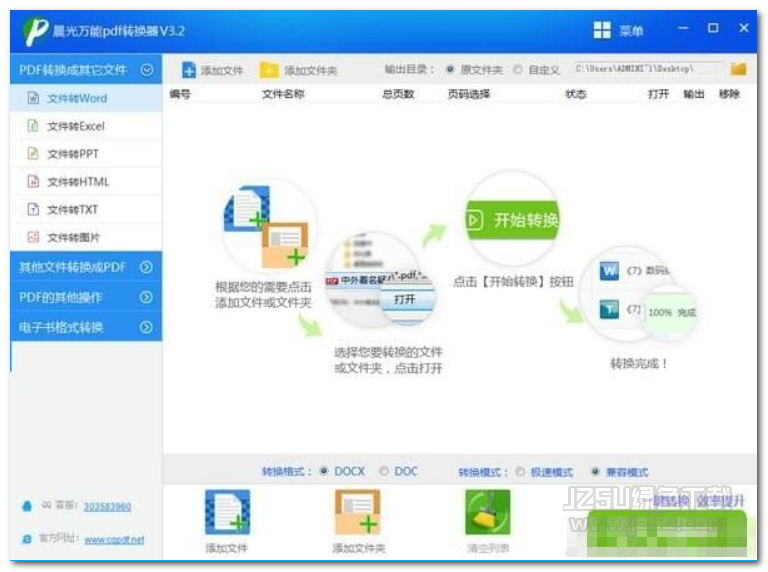Click the green 开始转换 guide illustration

point(513,220)
